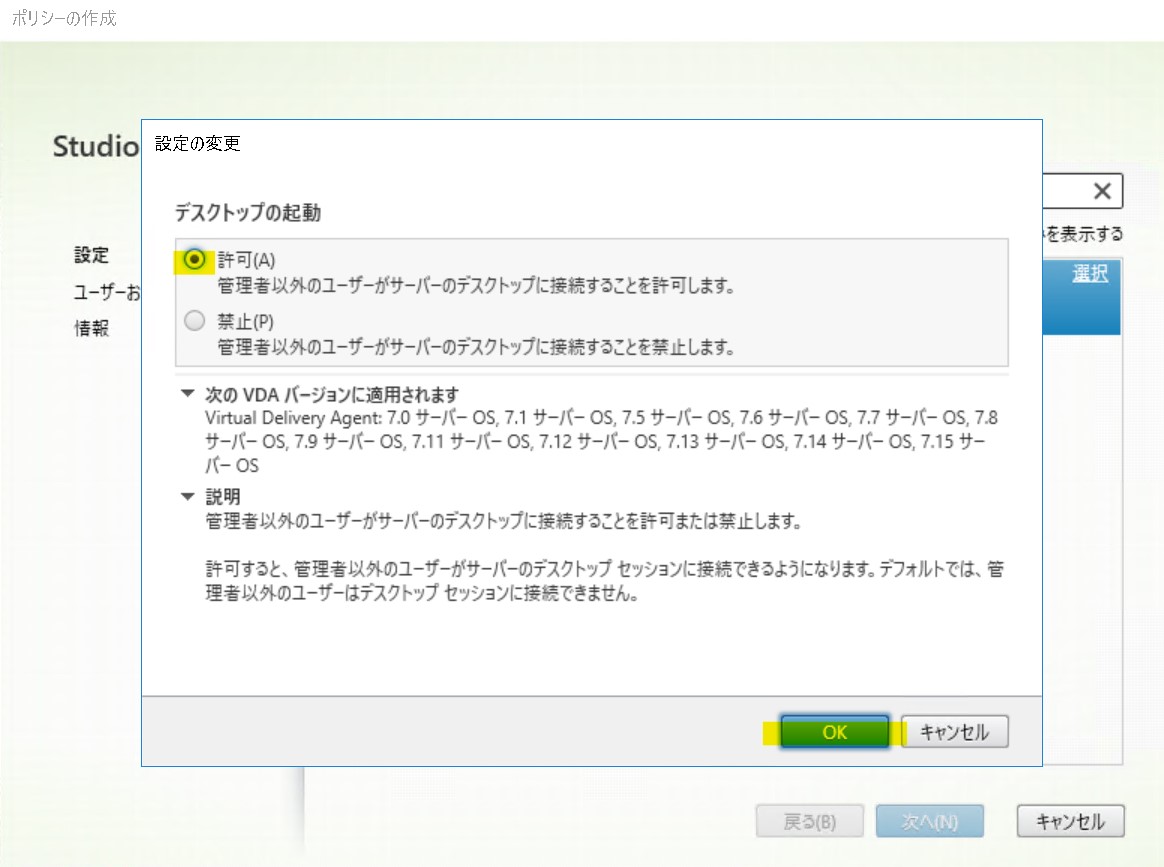Select the 情報 step in the sidebar
Viewport: 1164px width, 867px height.
click(91, 328)
